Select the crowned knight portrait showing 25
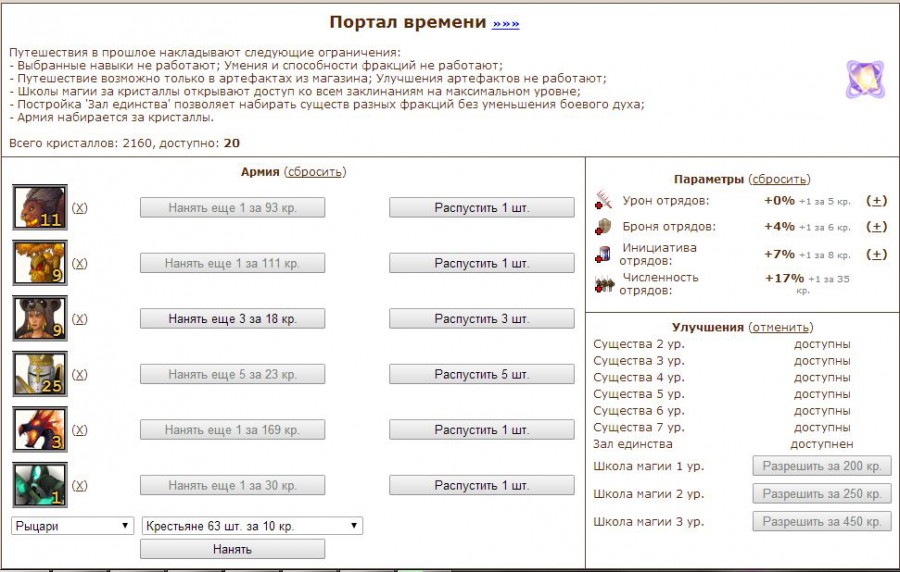 coord(40,374)
